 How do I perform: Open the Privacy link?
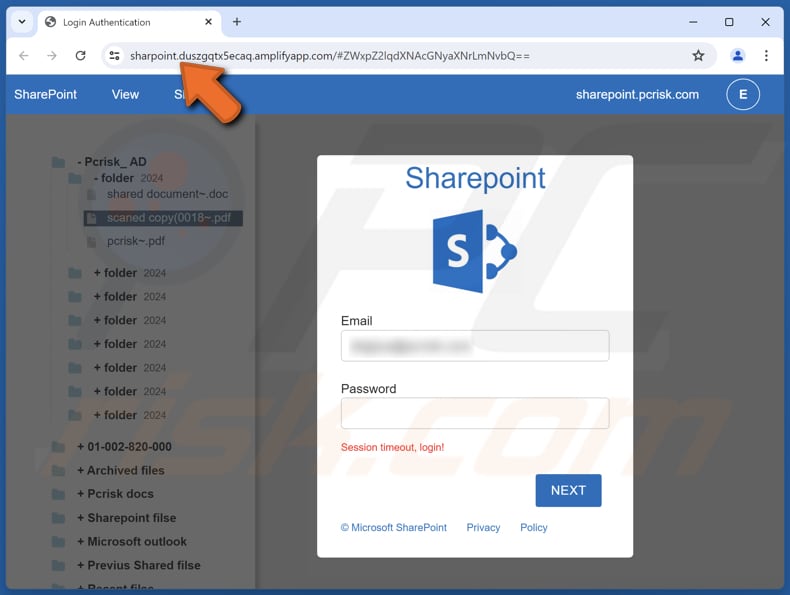coord(483,527)
